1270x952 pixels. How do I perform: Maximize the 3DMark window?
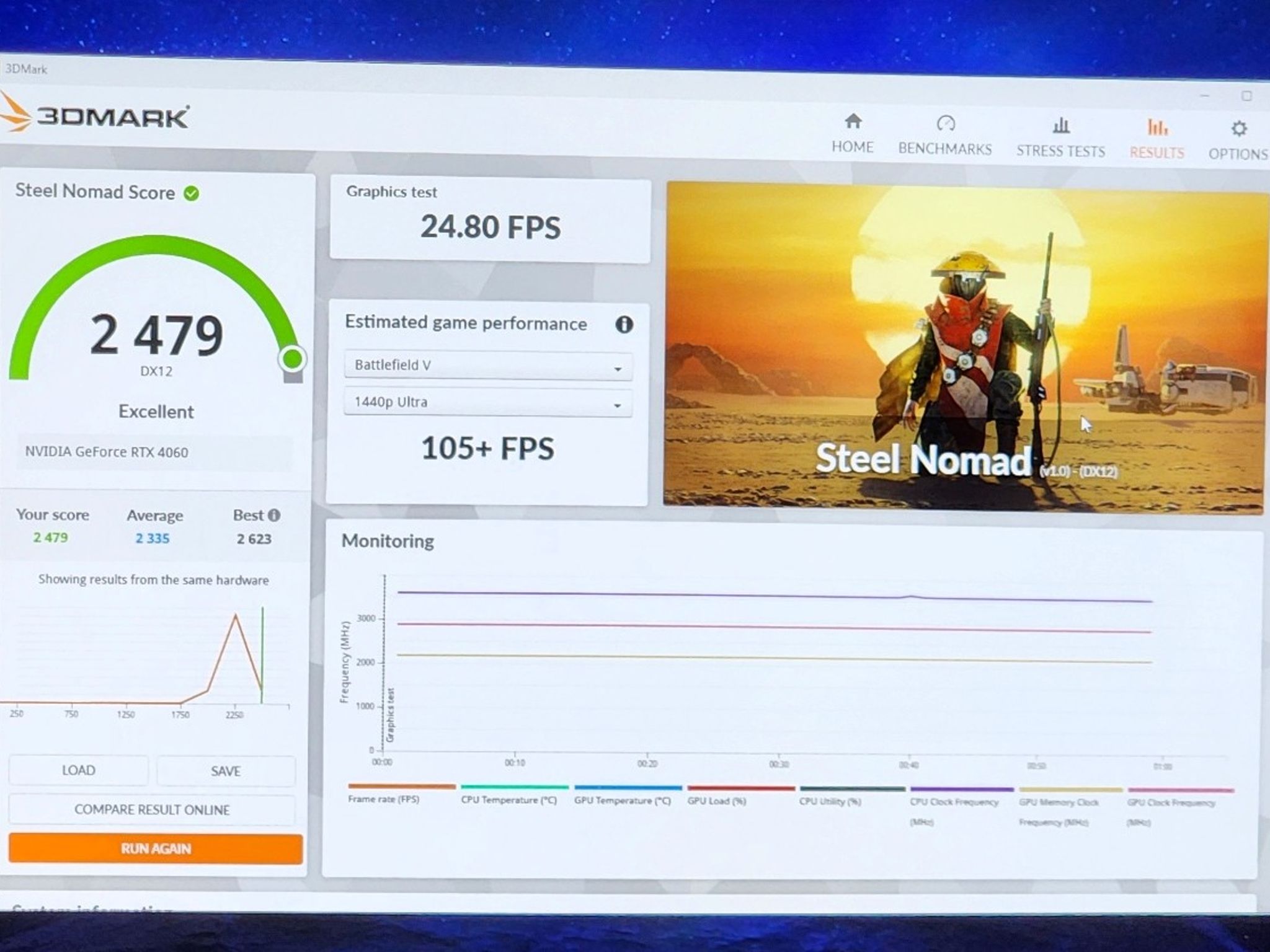pos(1246,96)
